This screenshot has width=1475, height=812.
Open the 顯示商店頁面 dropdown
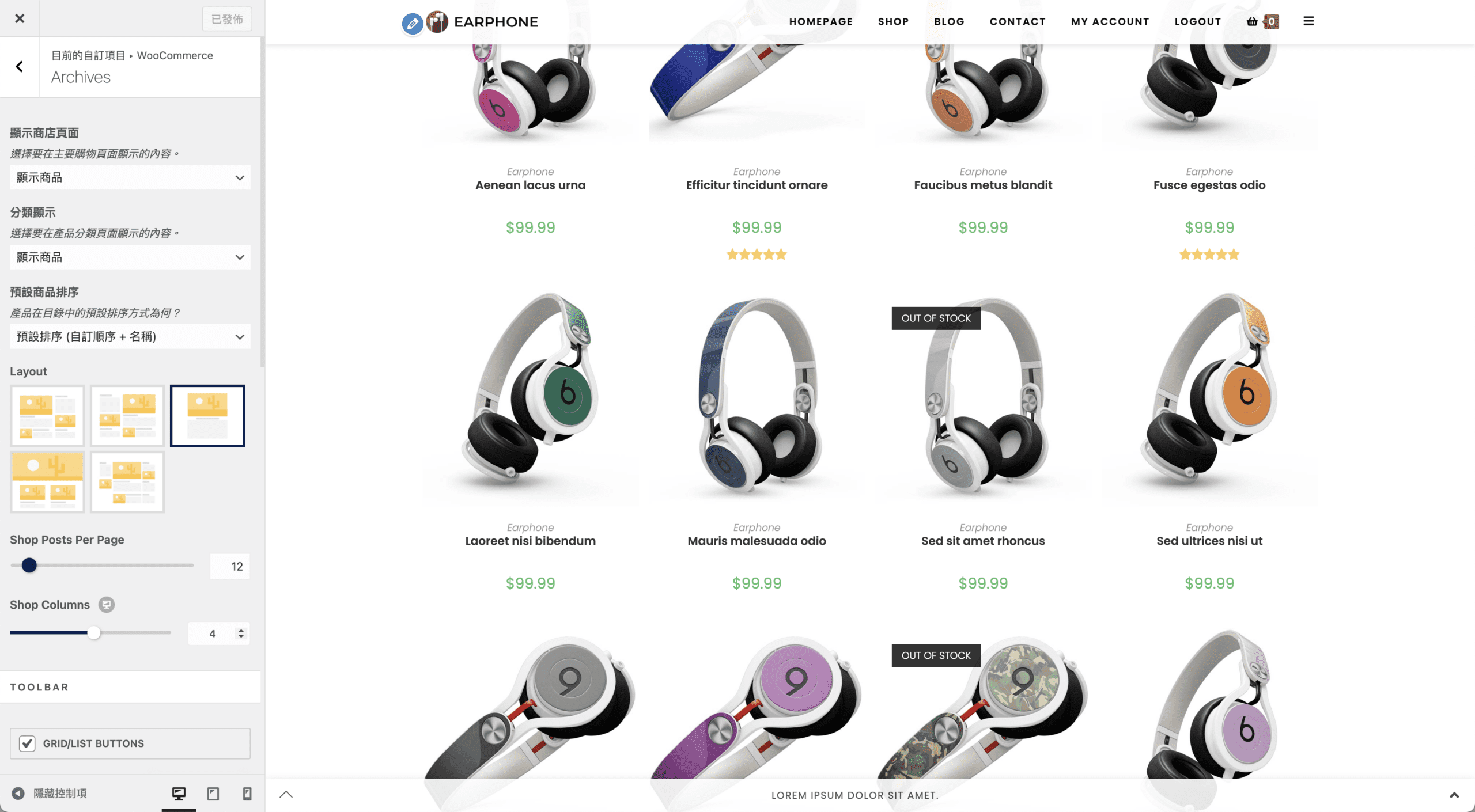click(x=130, y=177)
